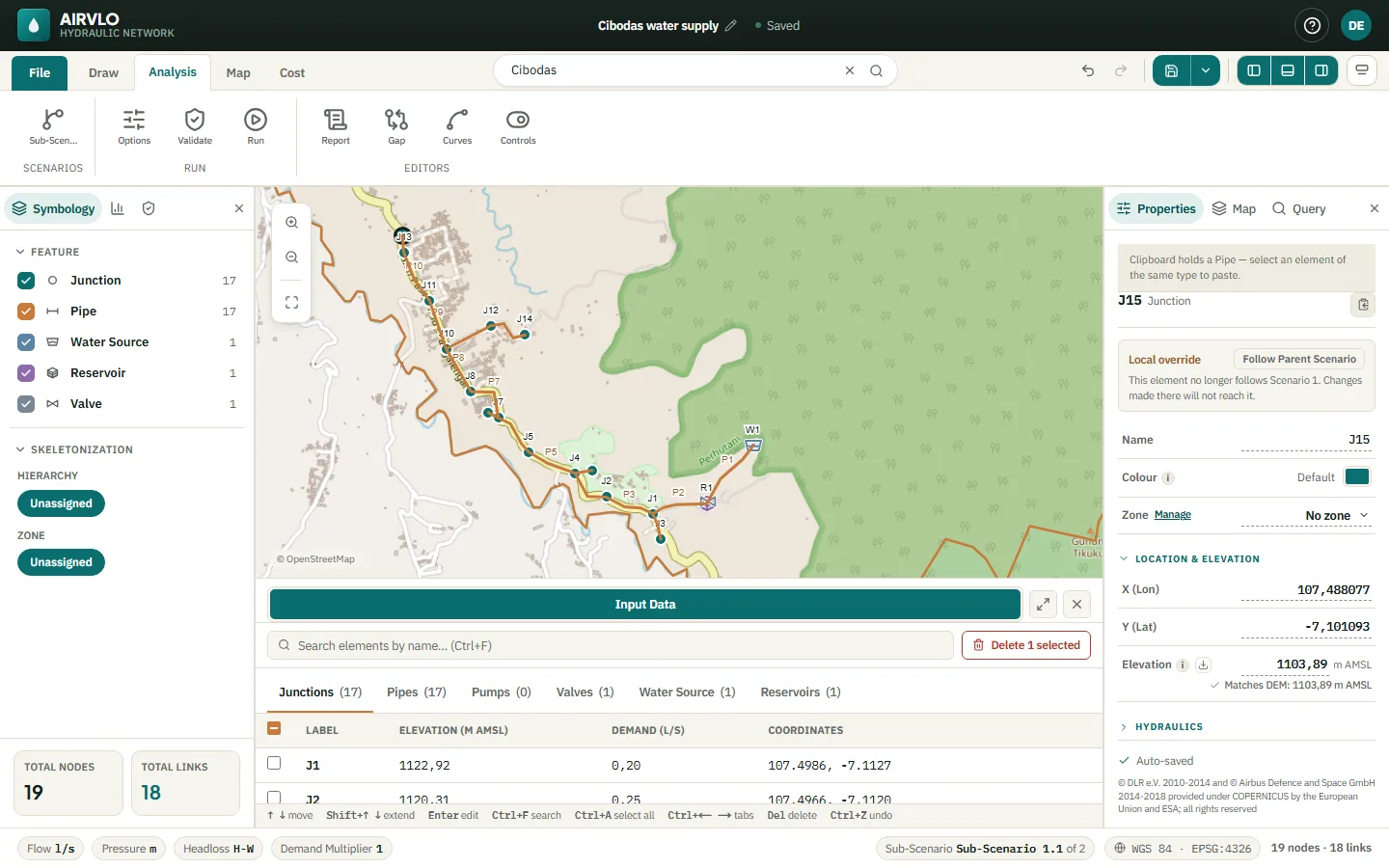Open the Manage zones link
The image size is (1389, 868).
[x=1173, y=515]
